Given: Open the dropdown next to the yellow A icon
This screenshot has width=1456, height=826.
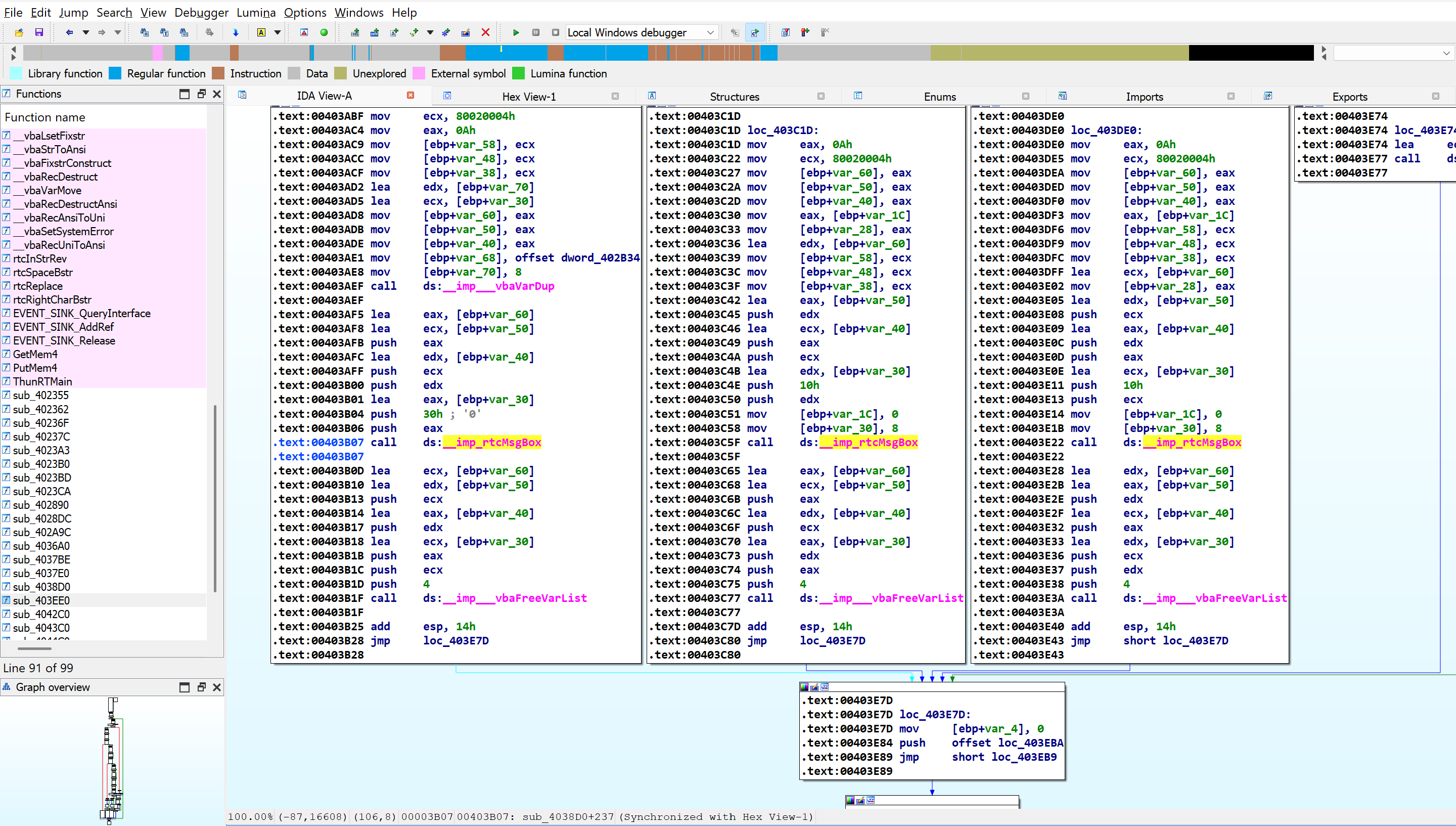Looking at the screenshot, I should 278,32.
